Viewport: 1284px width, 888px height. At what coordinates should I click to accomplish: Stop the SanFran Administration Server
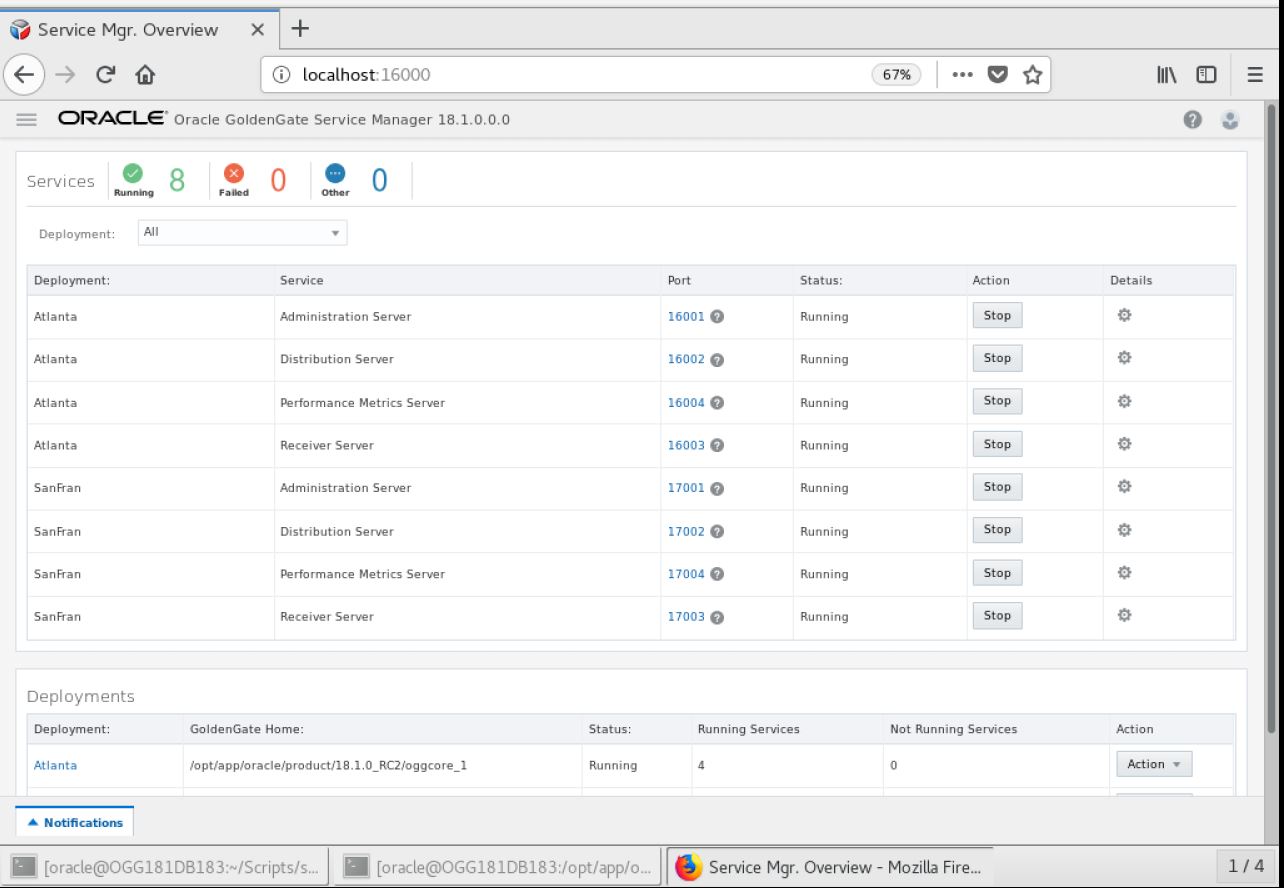click(x=997, y=487)
